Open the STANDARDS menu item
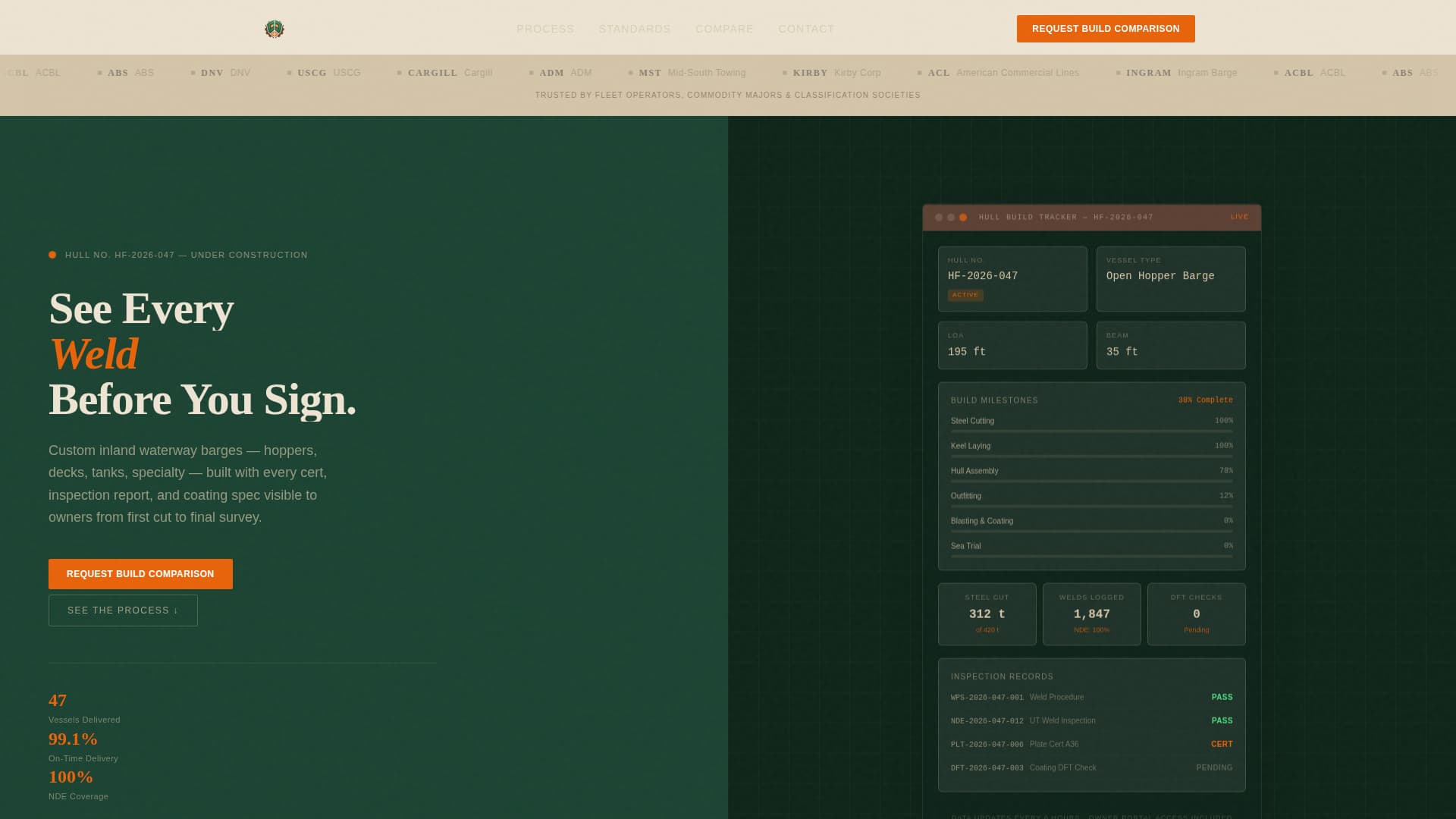Screen dimensions: 1456x819 point(635,29)
